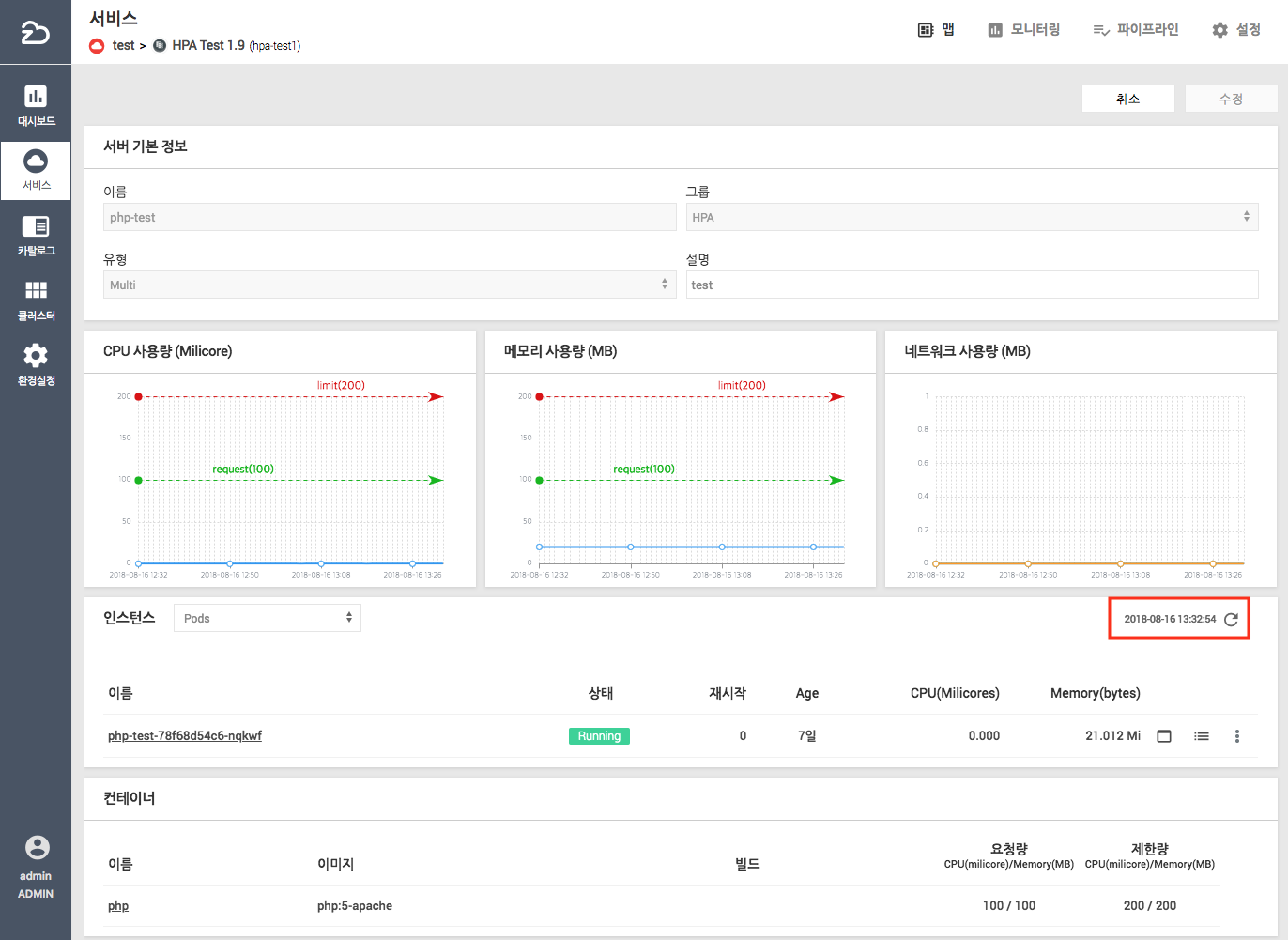Open 카탈로그 from the sidebar

36,236
